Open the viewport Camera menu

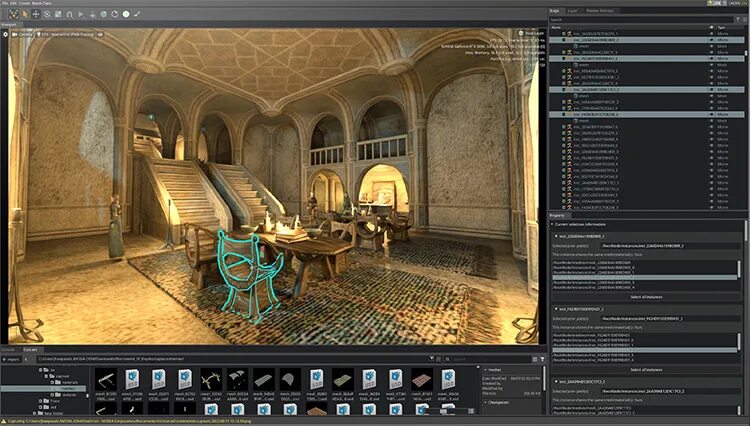pos(22,34)
